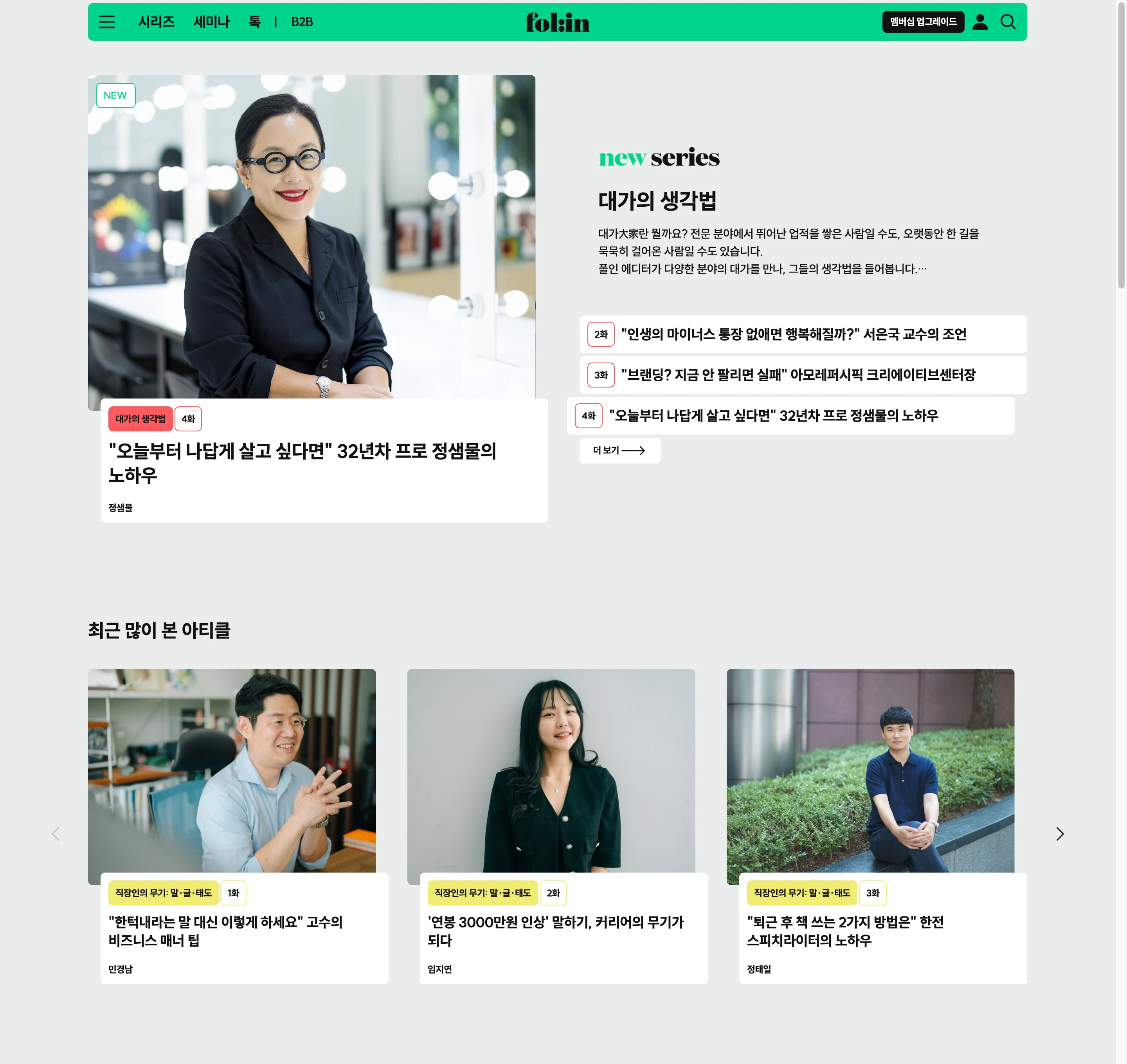Open the search magnifier icon
The height and width of the screenshot is (1064, 1127).
click(1008, 22)
